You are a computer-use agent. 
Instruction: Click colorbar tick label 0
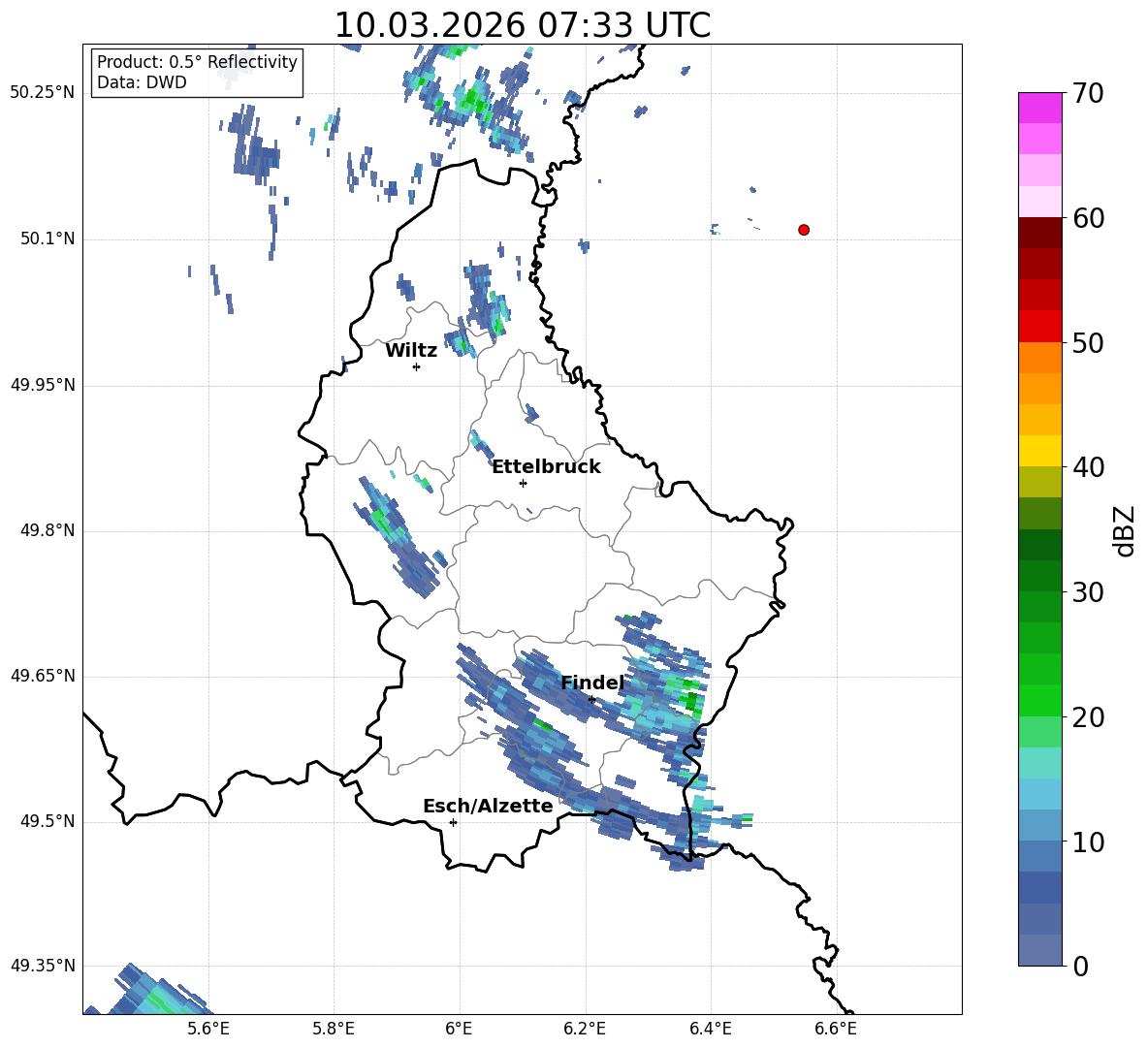coord(1080,967)
